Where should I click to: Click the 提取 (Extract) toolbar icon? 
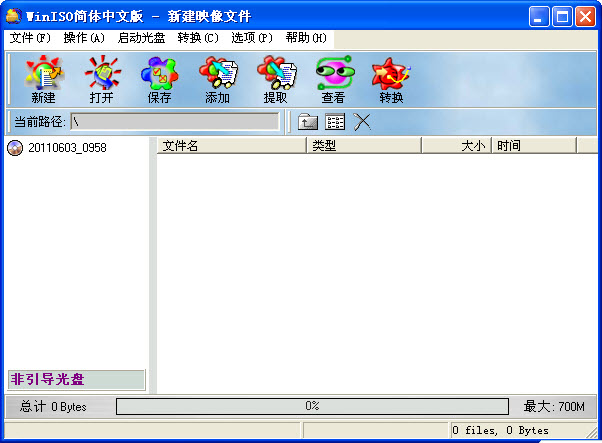[x=276, y=79]
